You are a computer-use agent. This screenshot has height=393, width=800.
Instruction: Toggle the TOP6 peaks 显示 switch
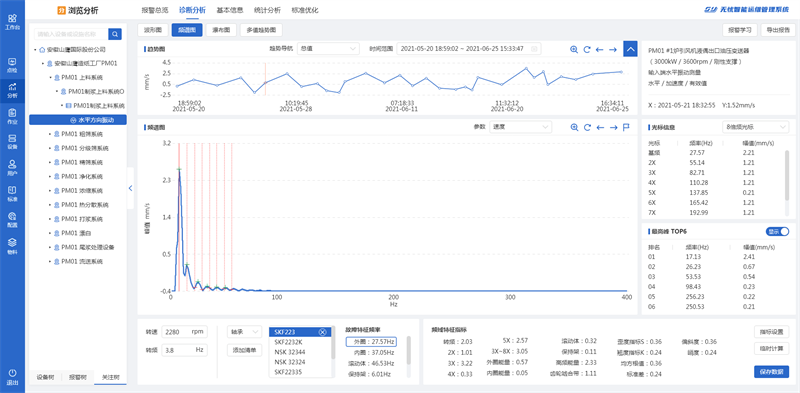click(777, 231)
